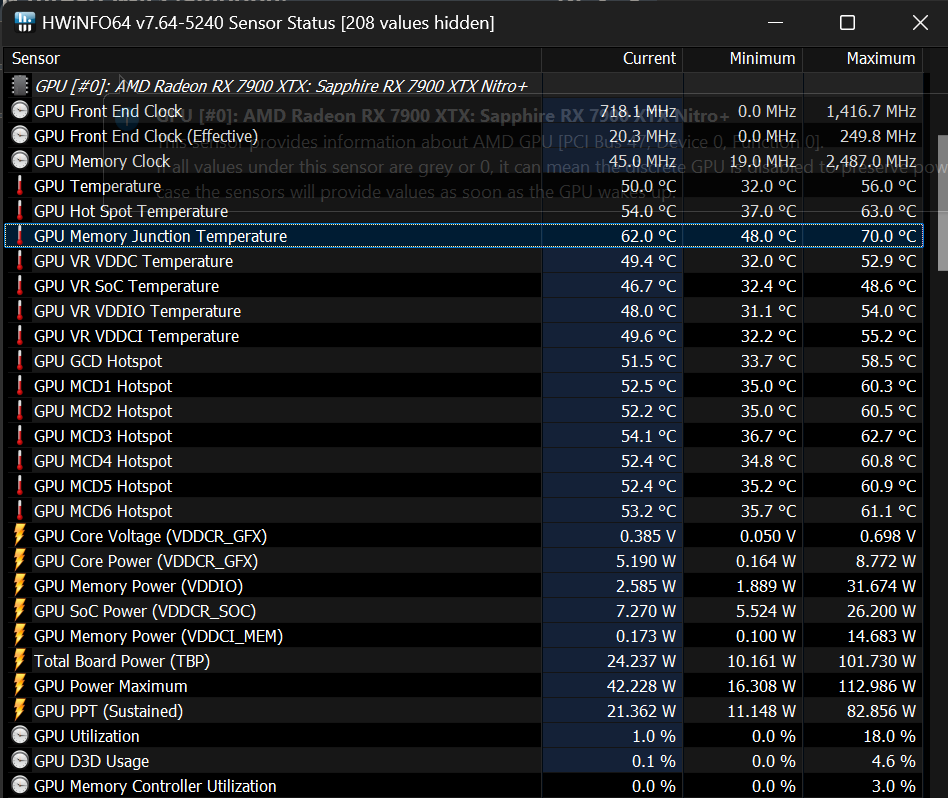Click the 0.385 V current value
The width and height of the screenshot is (948, 798).
(648, 536)
